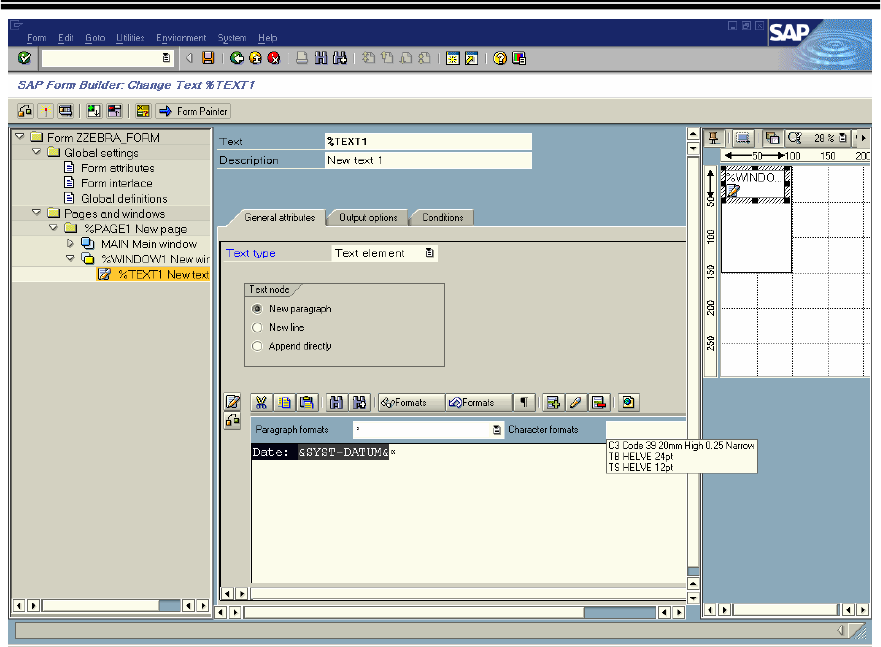Collapse the %WINDOW1 New window node

(x=70, y=258)
